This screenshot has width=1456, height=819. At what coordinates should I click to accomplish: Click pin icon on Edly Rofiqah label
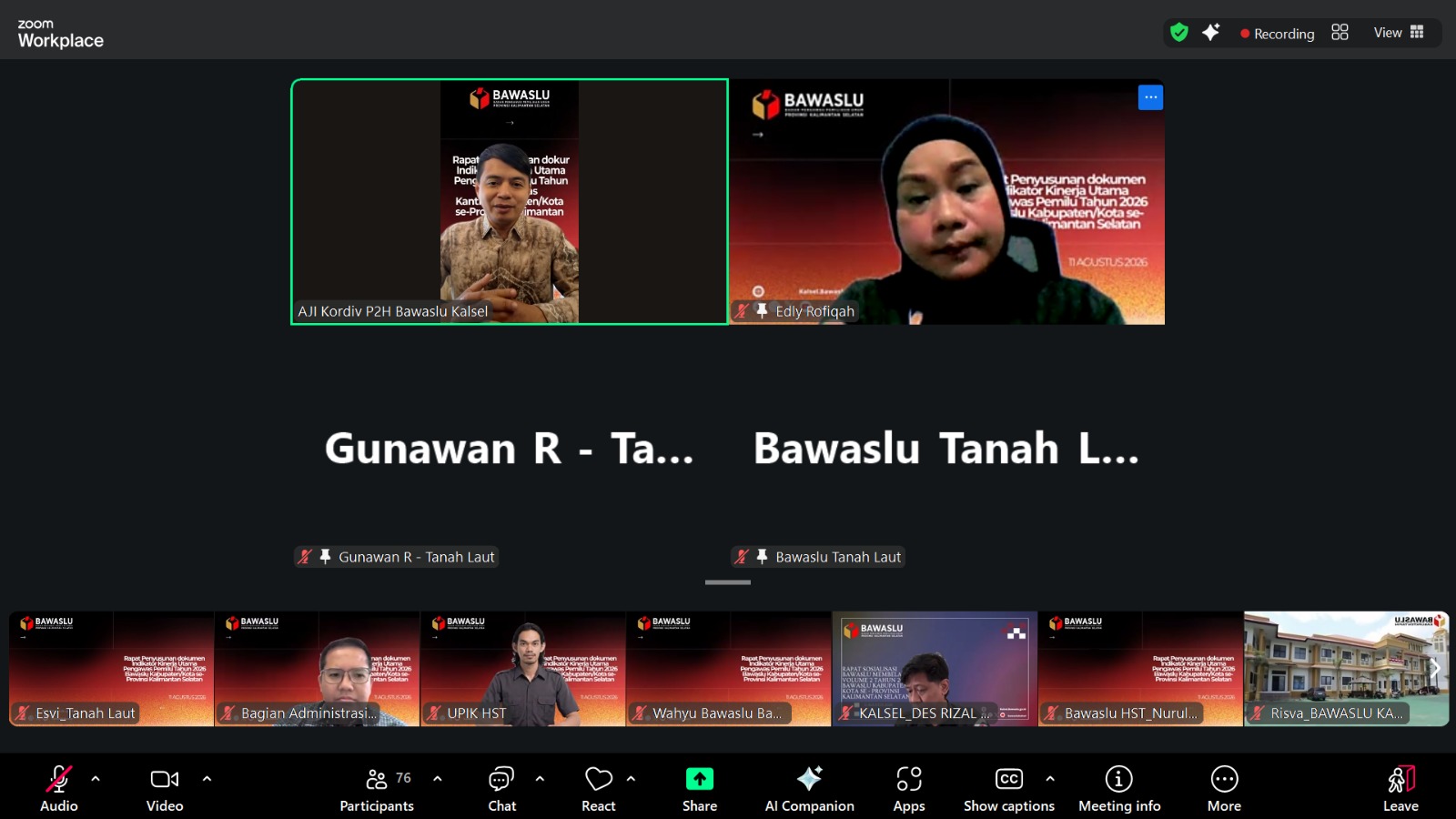[x=763, y=311]
